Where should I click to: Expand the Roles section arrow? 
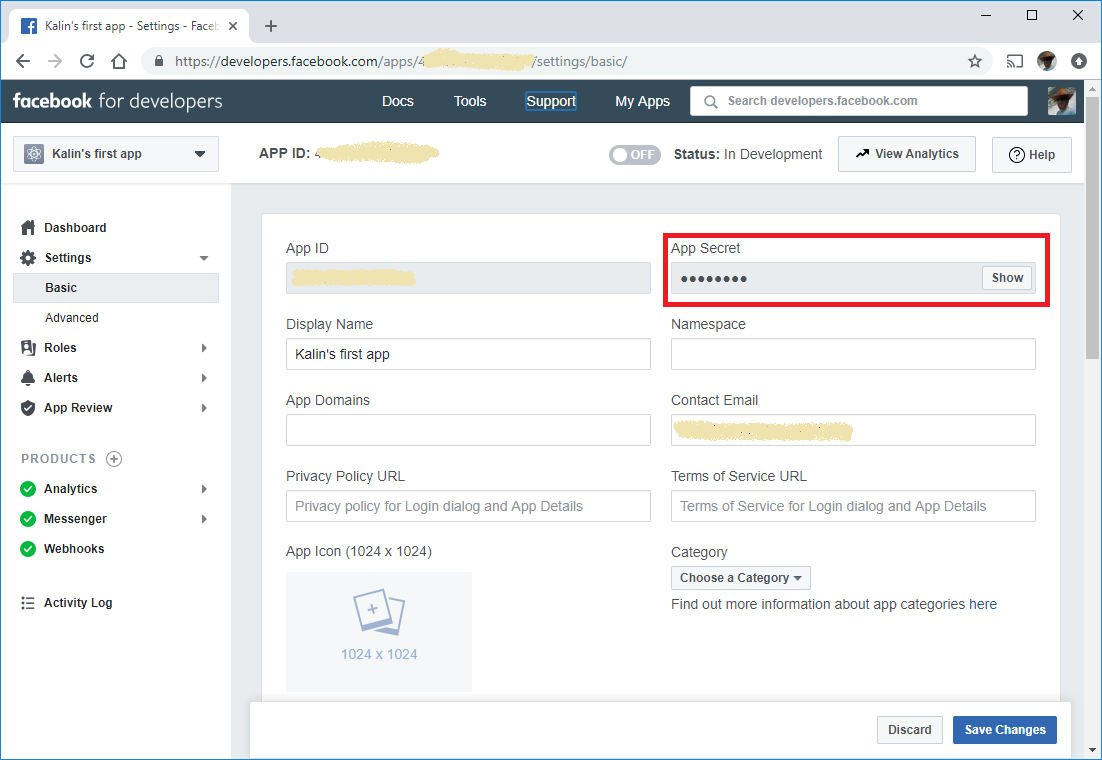tap(204, 348)
